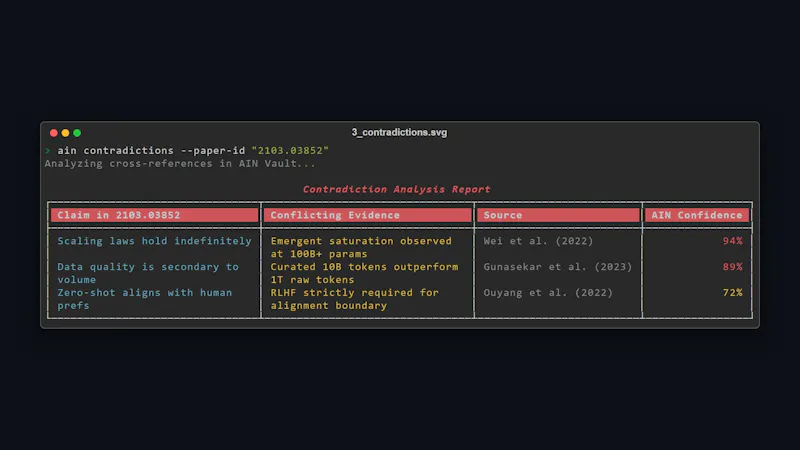Viewport: 800px width, 450px height.
Task: Click the paper ID string "2103.03852"
Action: pyautogui.click(x=290, y=151)
